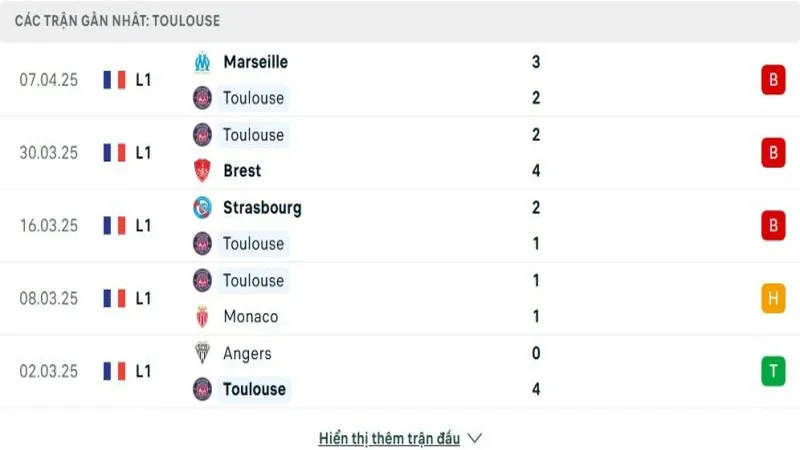Click green T badge for Angers match
Image resolution: width=800 pixels, height=450 pixels.
pyautogui.click(x=773, y=371)
